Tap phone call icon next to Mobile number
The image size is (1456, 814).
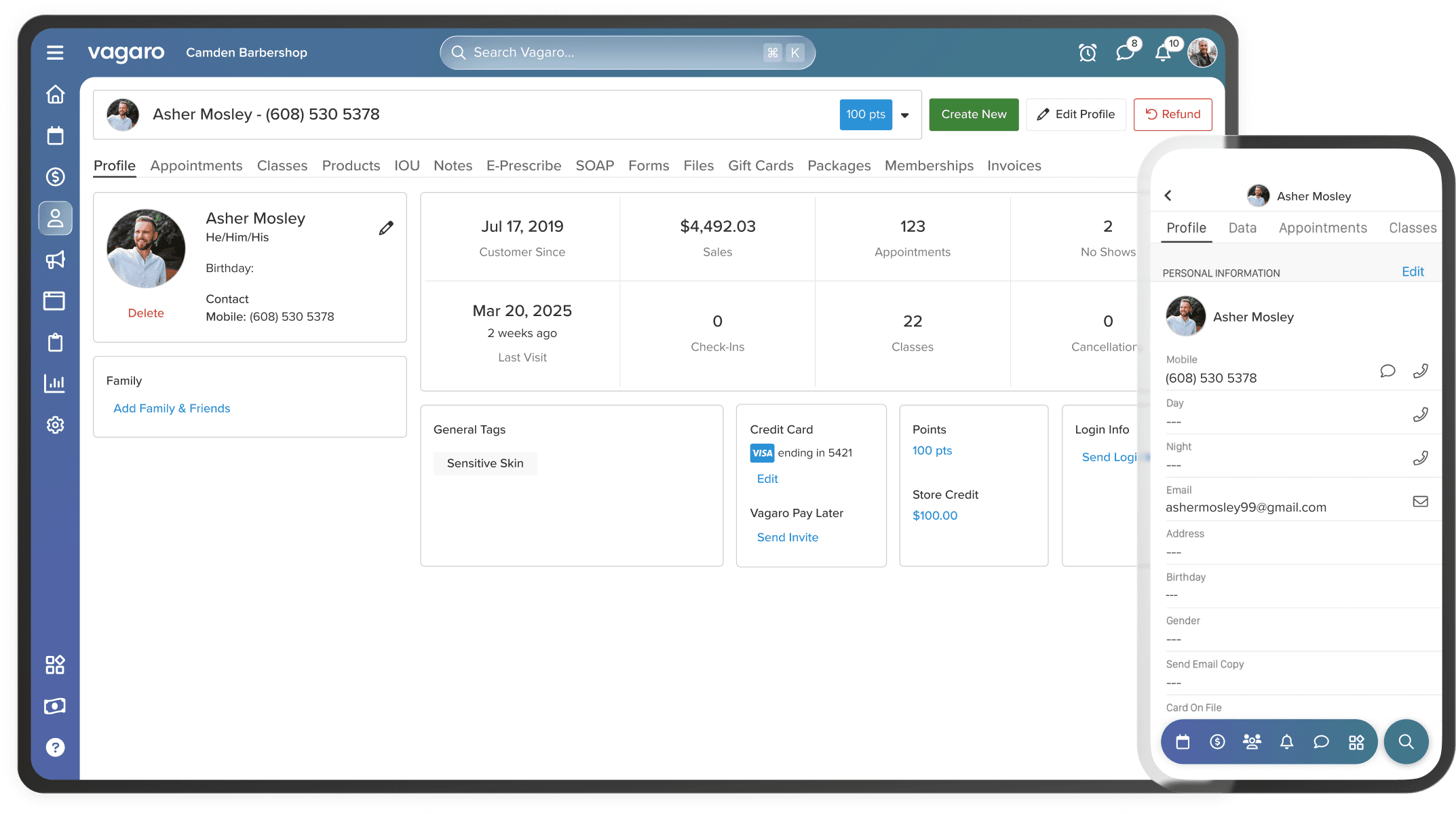1420,371
